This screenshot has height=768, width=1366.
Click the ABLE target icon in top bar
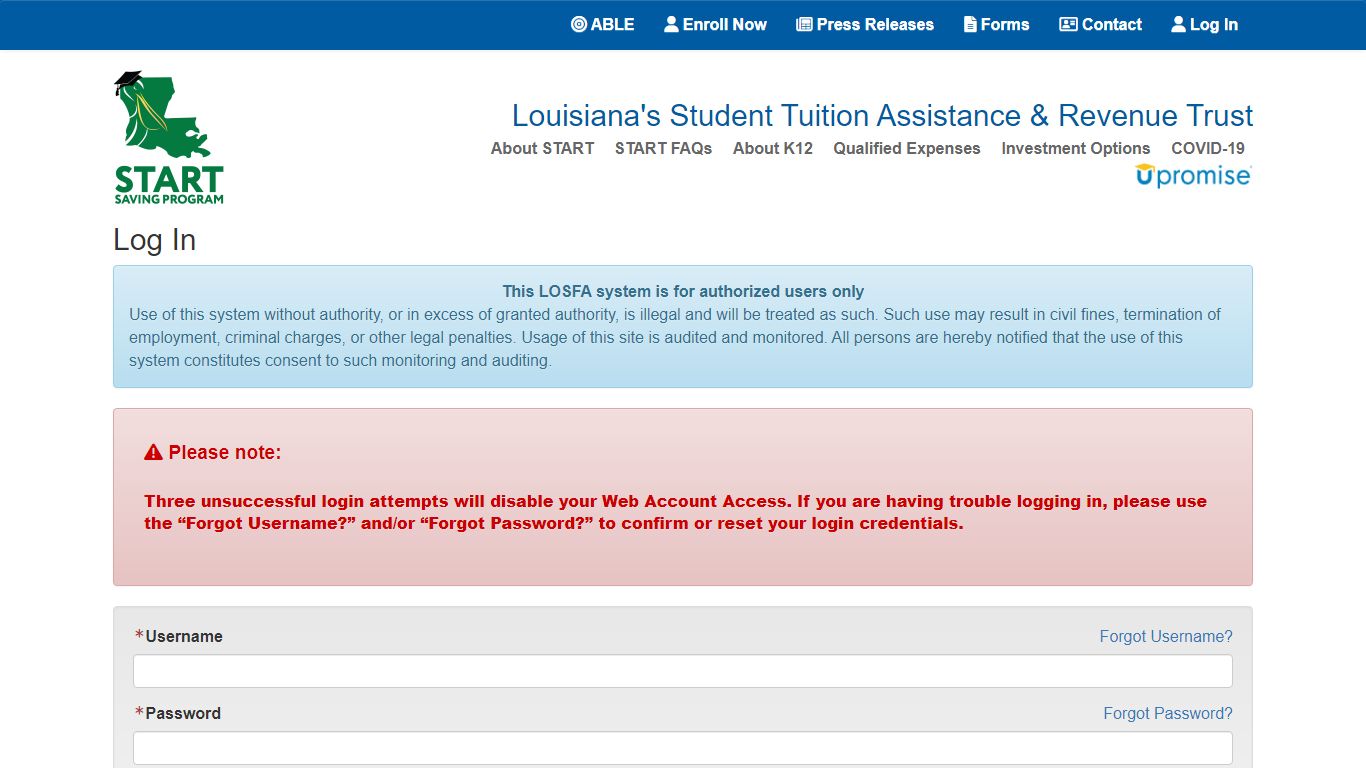pos(578,24)
